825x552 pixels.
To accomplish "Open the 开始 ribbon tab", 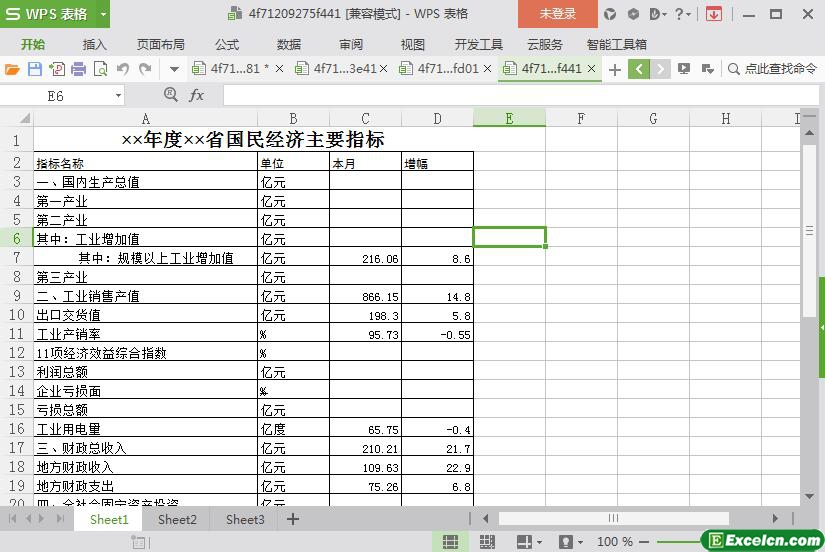I will pyautogui.click(x=33, y=45).
